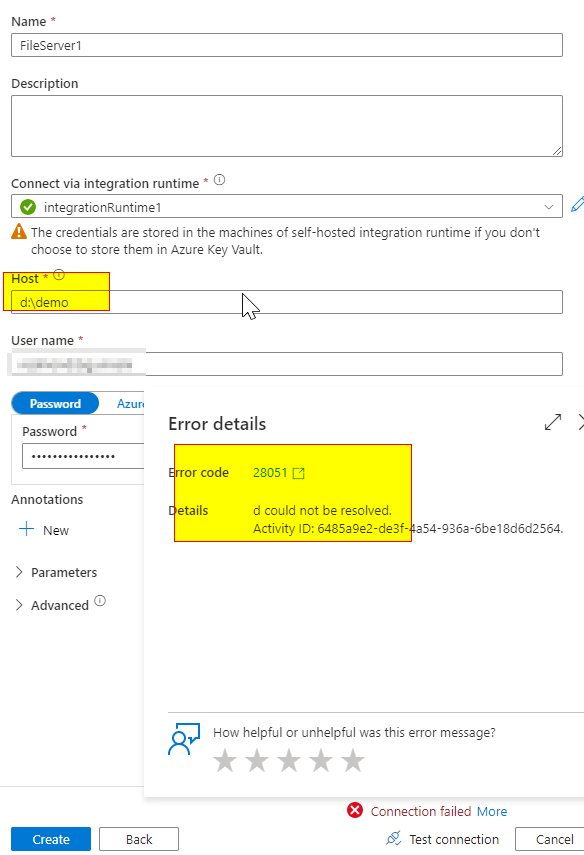Click the red Connection failed error icon
584x855 pixels.
pos(357,811)
